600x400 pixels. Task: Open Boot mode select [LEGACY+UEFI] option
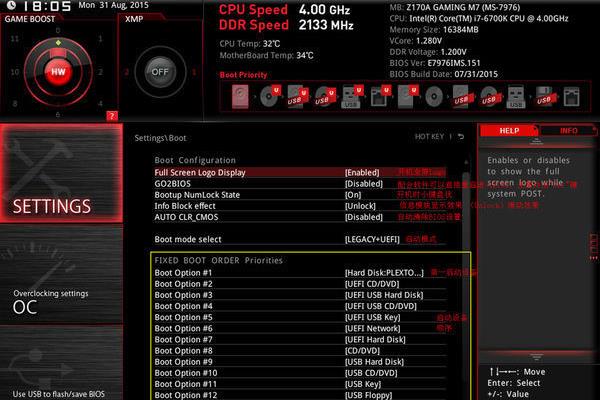point(372,239)
